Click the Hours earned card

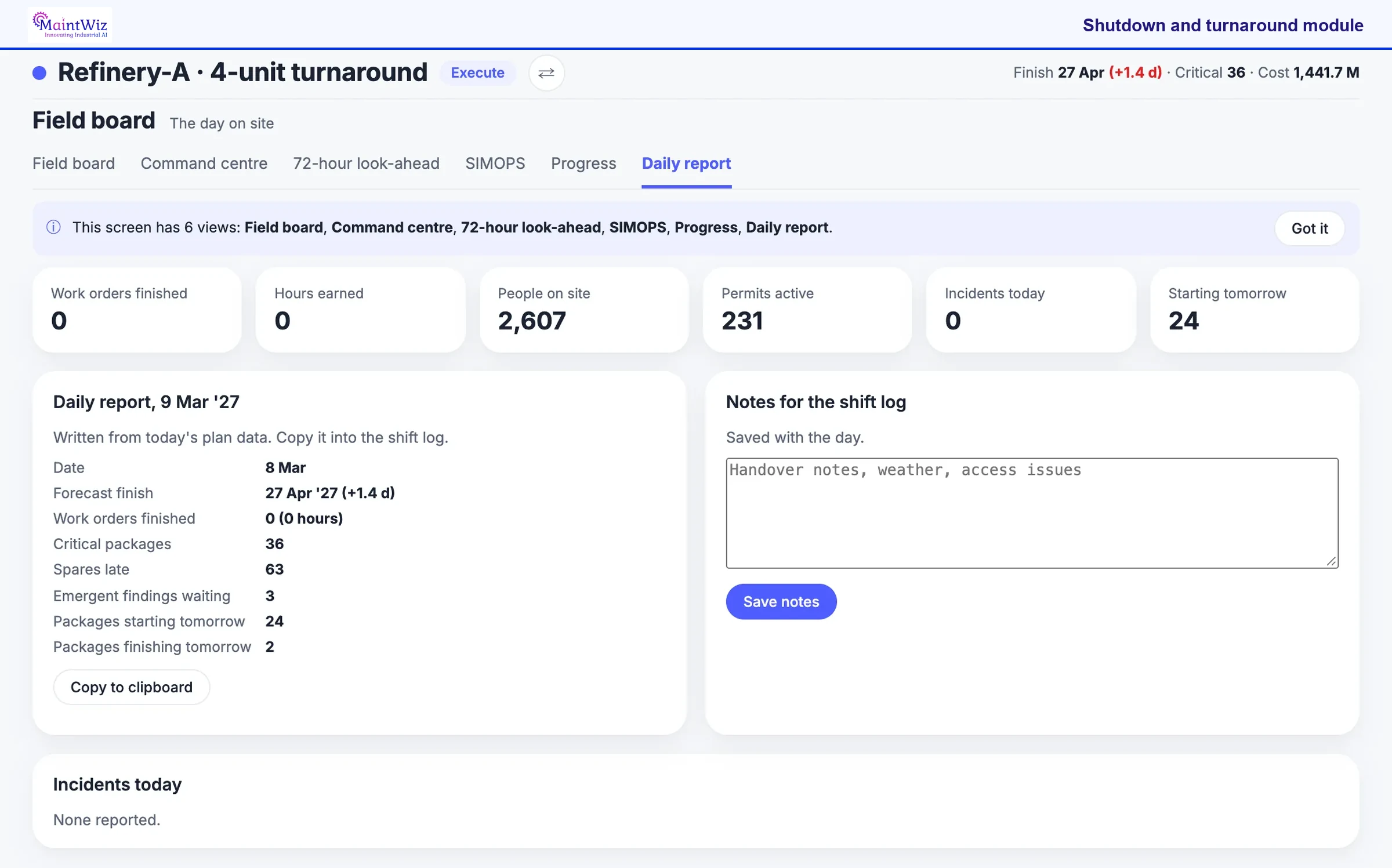pos(361,310)
